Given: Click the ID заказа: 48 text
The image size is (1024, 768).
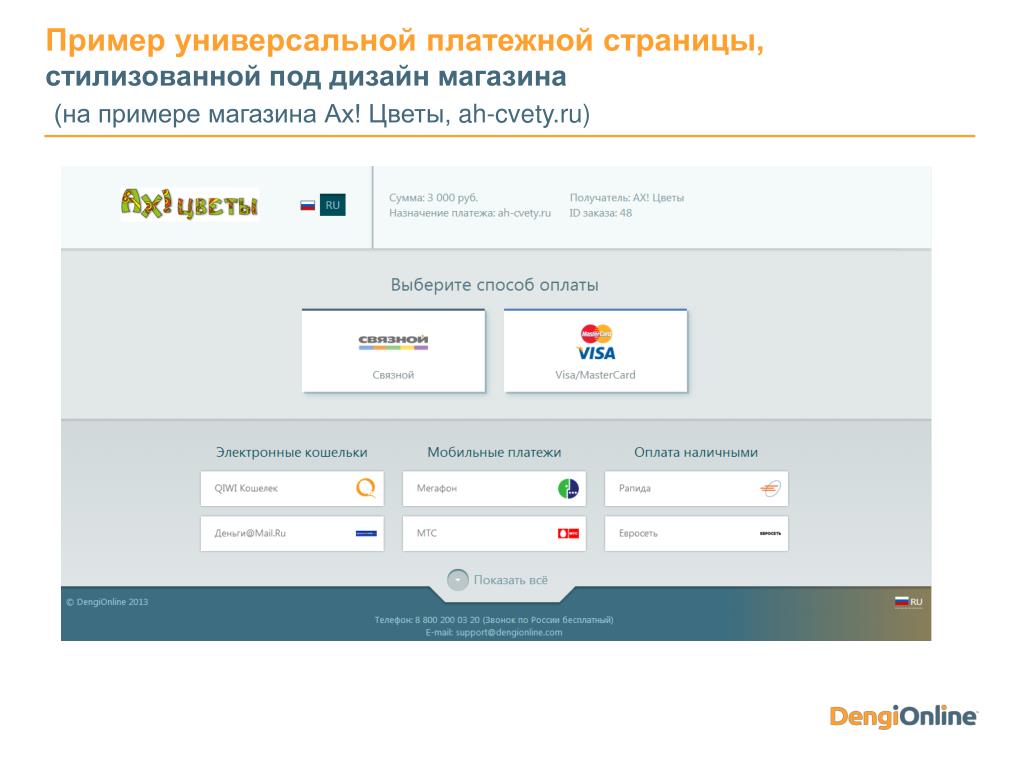Looking at the screenshot, I should [601, 213].
